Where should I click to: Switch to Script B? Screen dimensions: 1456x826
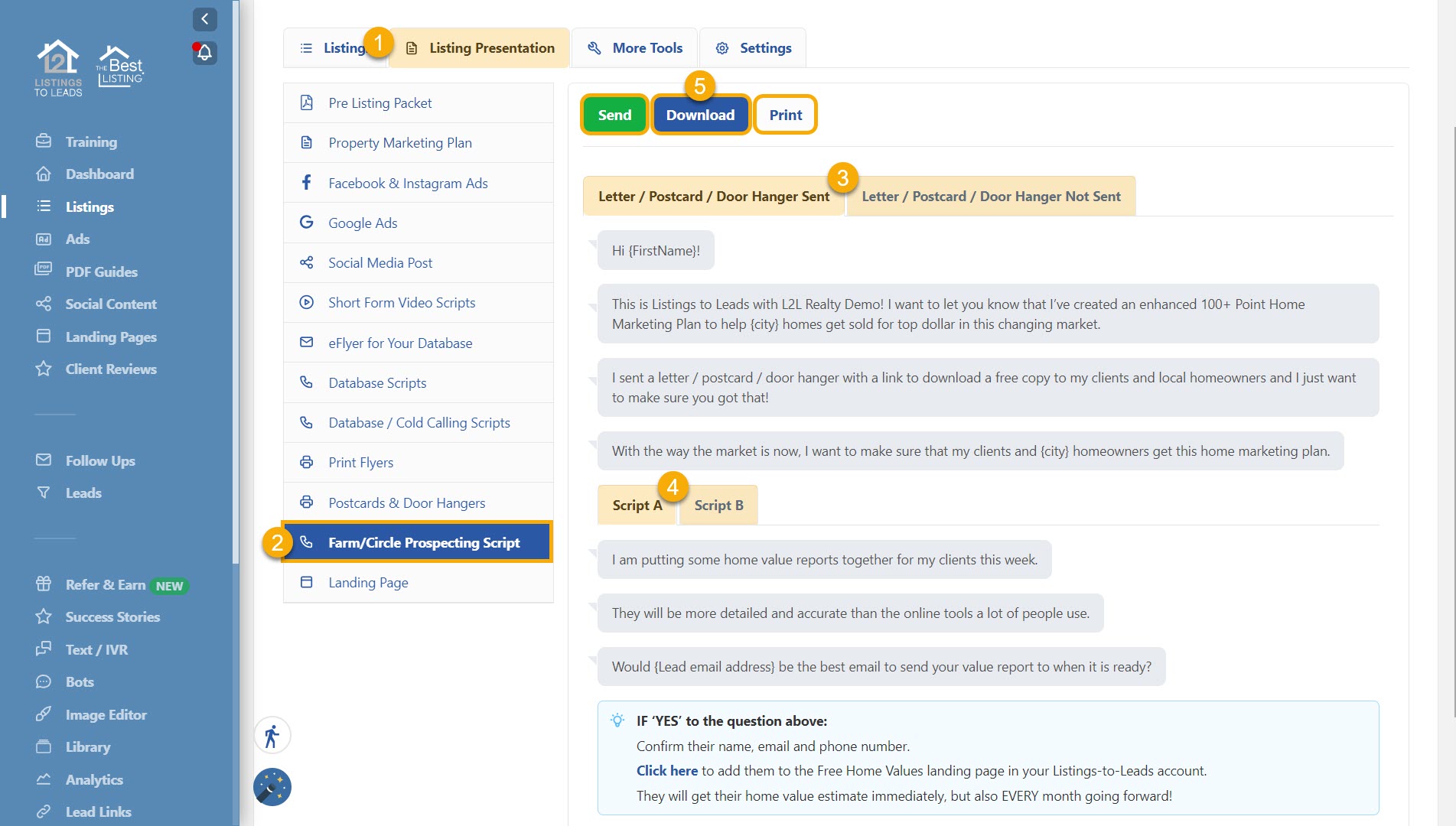tap(718, 505)
